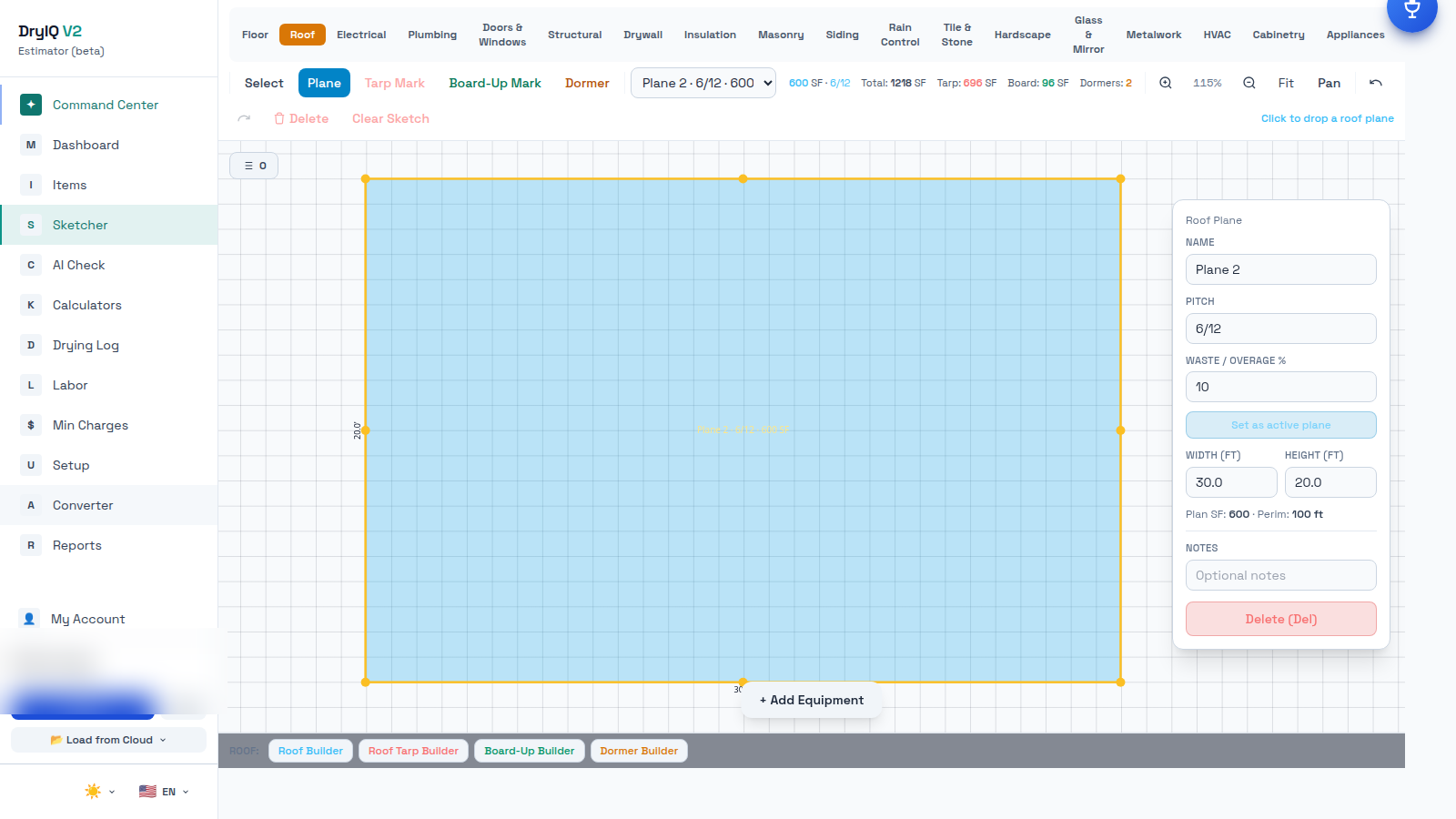Screen dimensions: 1456x819
Task: Open the Reports page
Action: [109, 545]
